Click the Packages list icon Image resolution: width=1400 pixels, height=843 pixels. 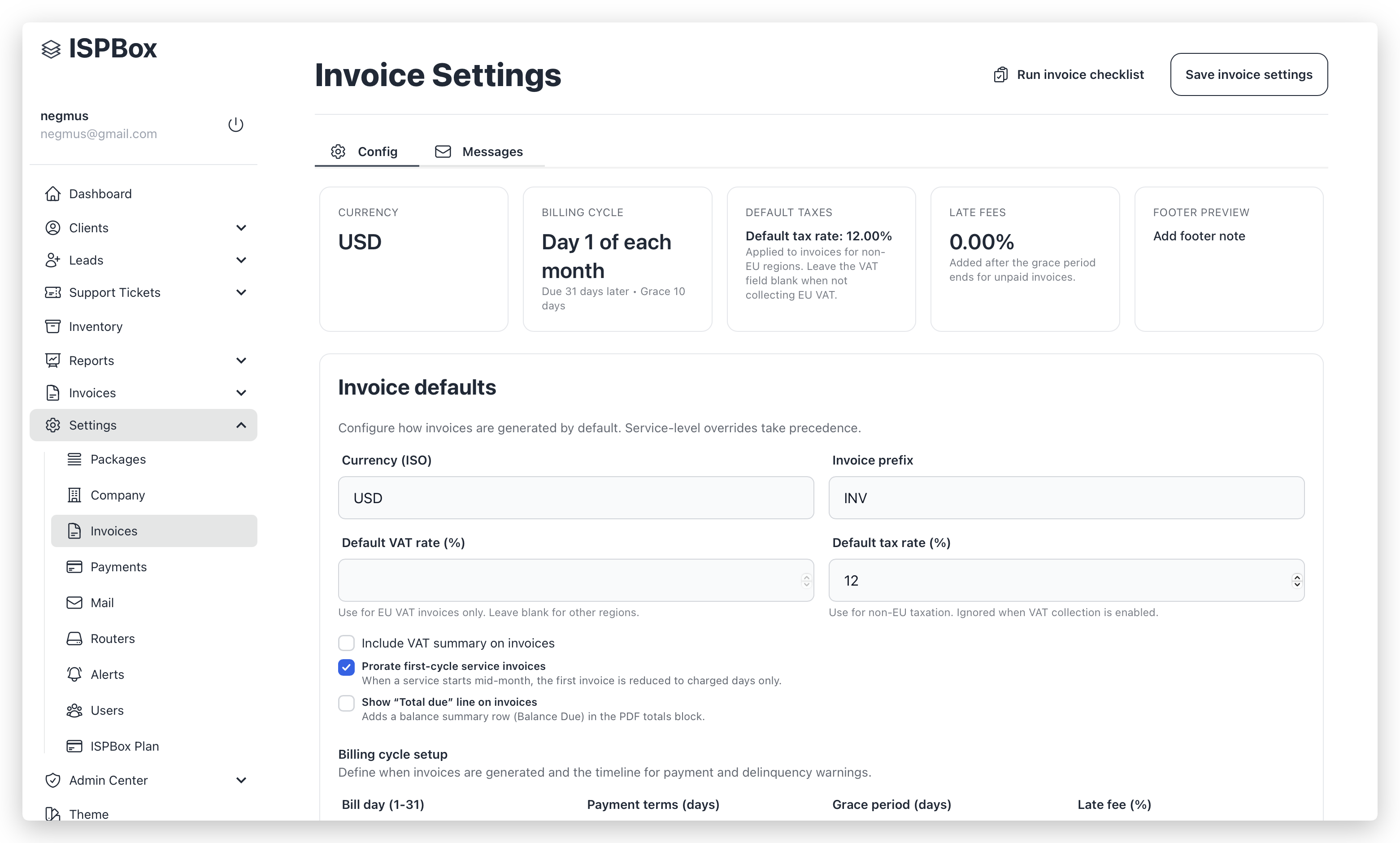pyautogui.click(x=74, y=459)
